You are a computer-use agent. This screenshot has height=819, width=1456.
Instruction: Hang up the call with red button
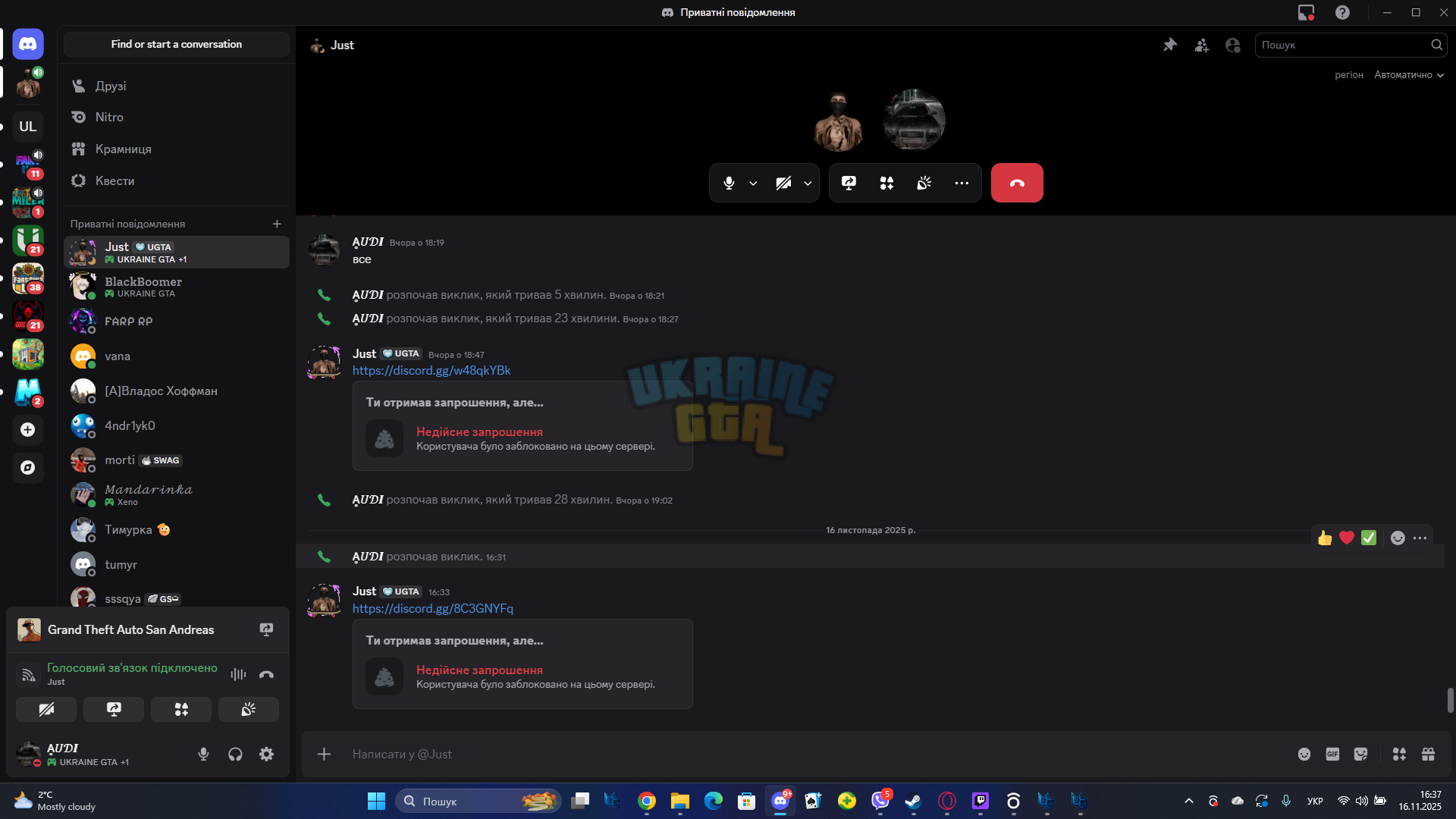(1017, 183)
